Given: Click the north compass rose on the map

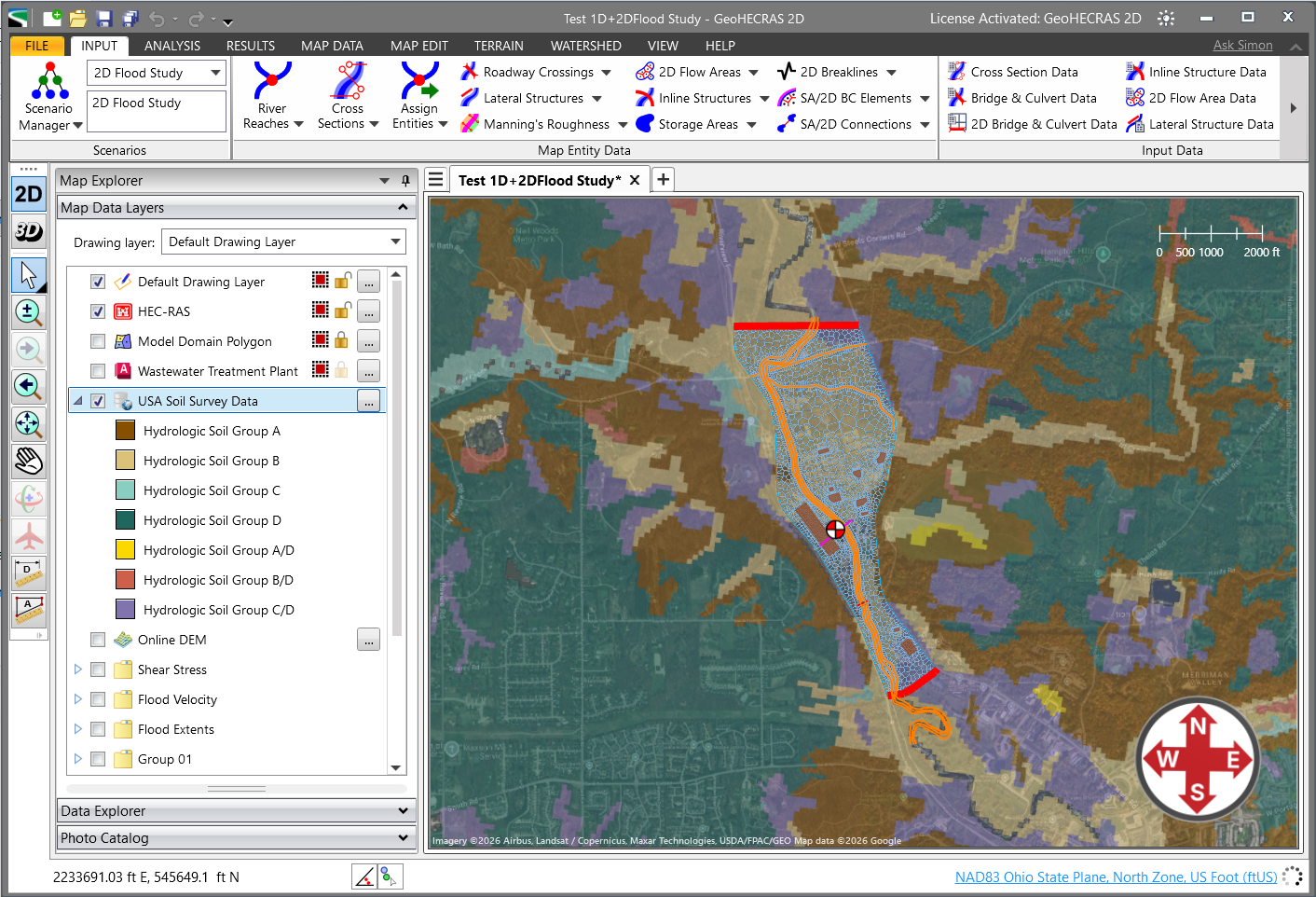Looking at the screenshot, I should [x=1198, y=759].
